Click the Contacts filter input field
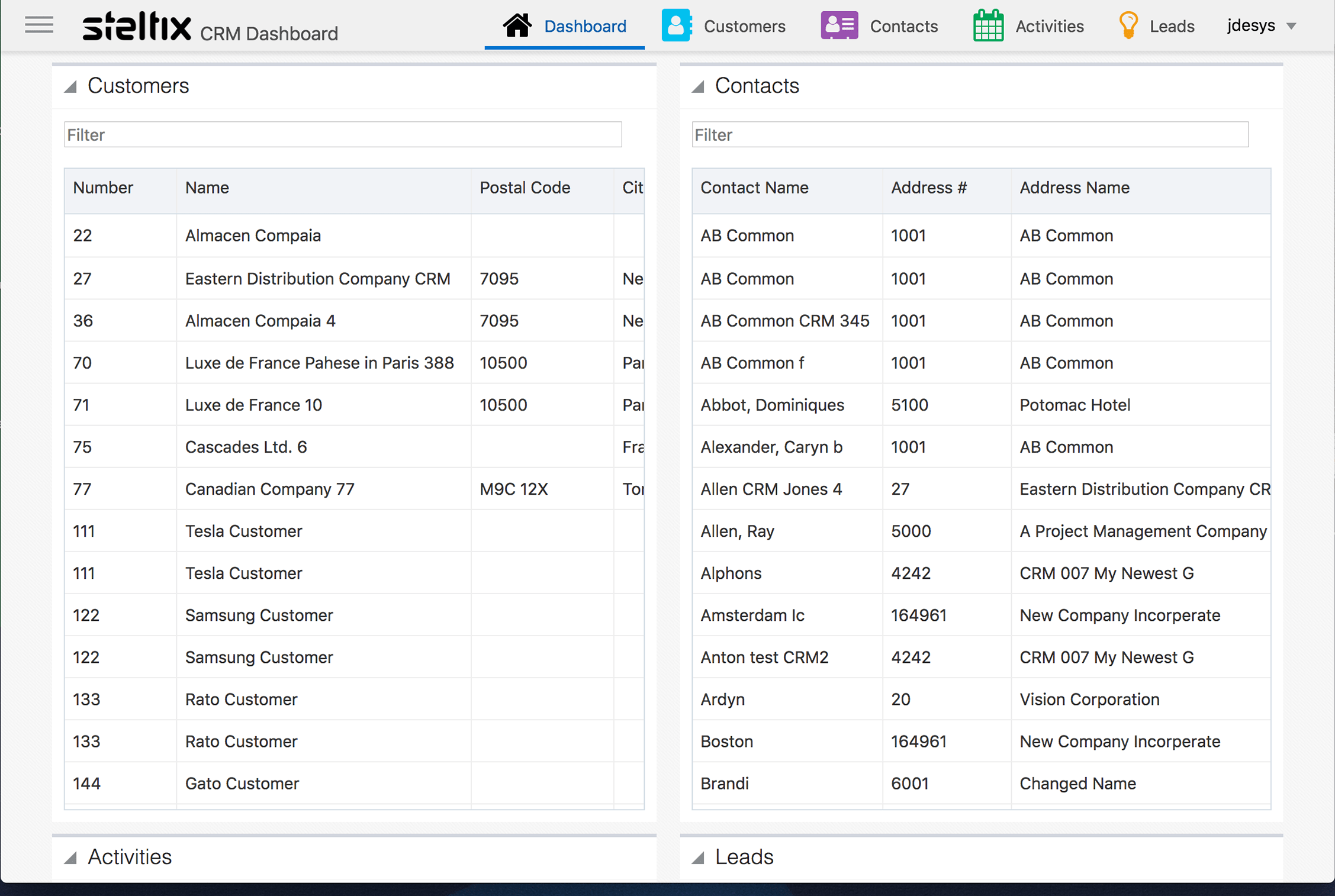 970,135
